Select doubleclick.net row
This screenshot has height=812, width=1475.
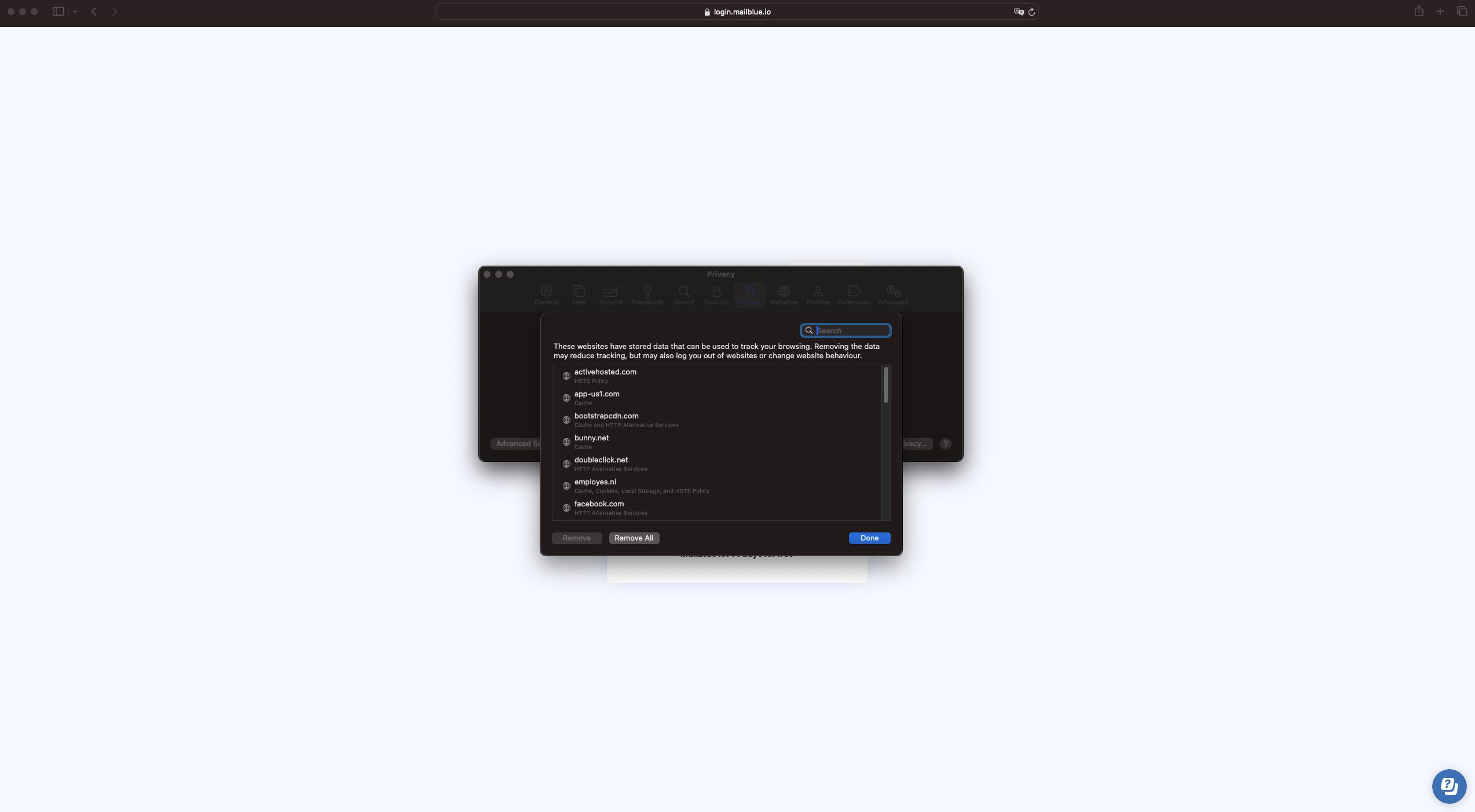717,464
